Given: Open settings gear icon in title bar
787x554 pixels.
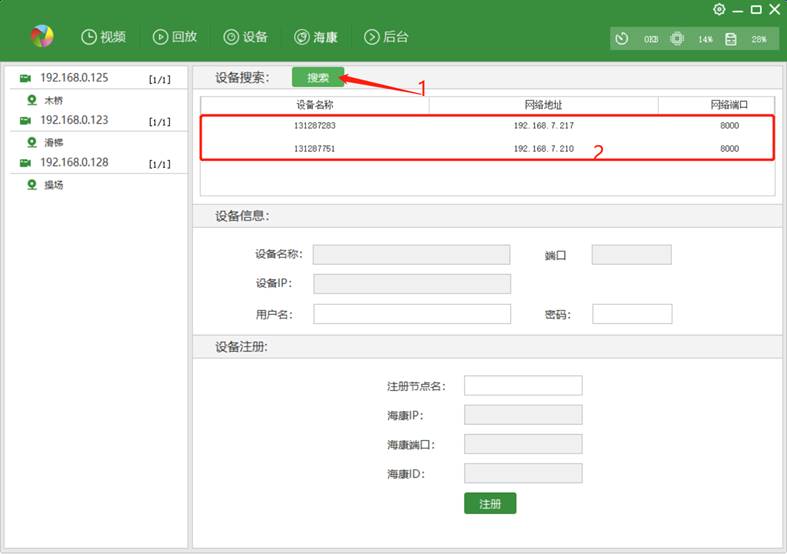Looking at the screenshot, I should (719, 9).
